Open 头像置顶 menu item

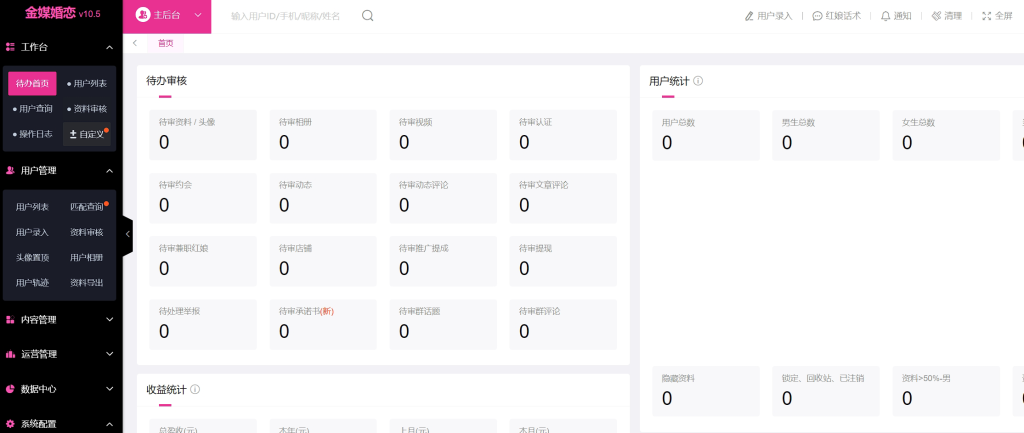pos(32,257)
